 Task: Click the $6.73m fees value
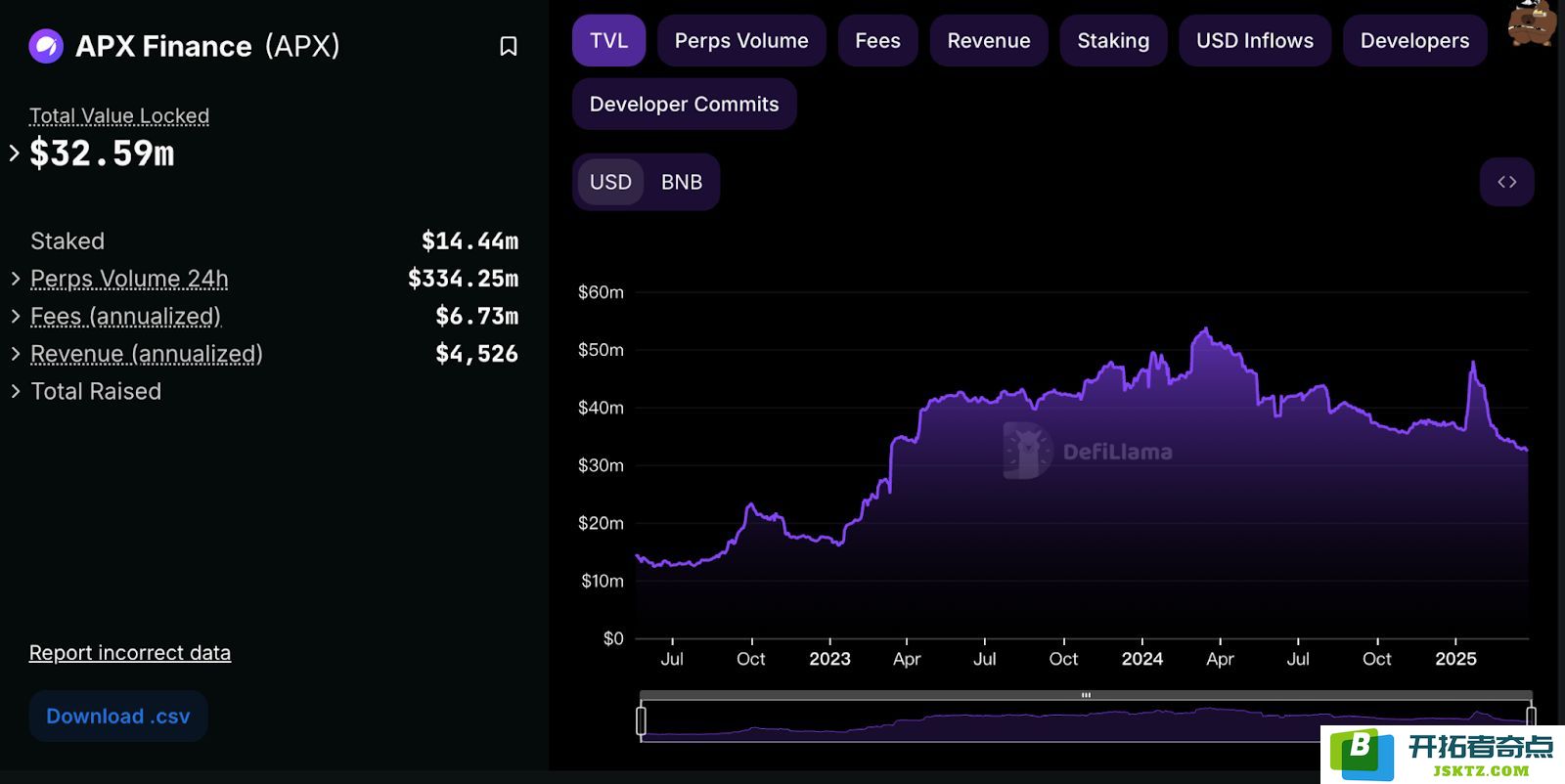[477, 316]
